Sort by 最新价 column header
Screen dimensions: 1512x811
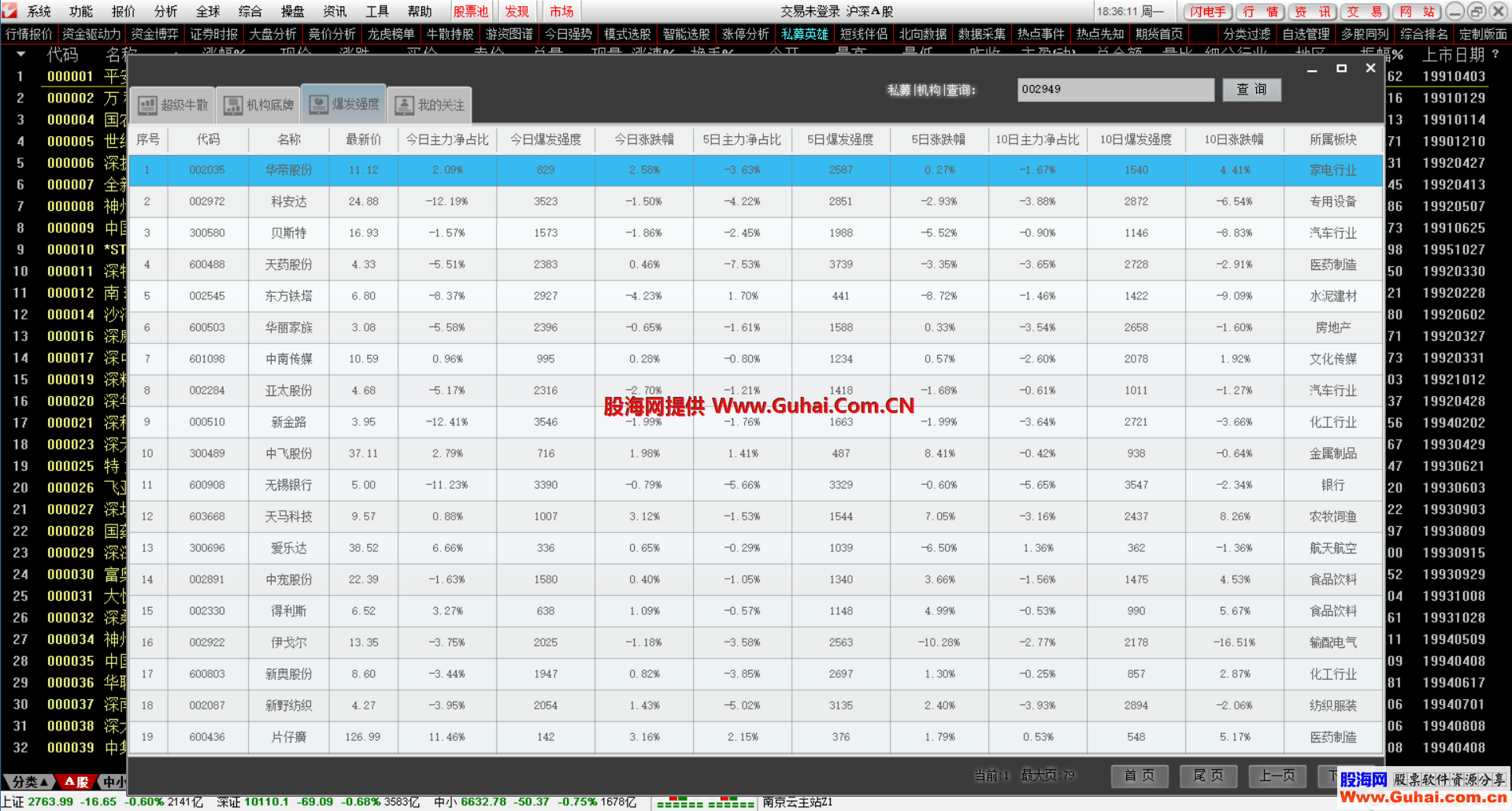click(x=364, y=139)
